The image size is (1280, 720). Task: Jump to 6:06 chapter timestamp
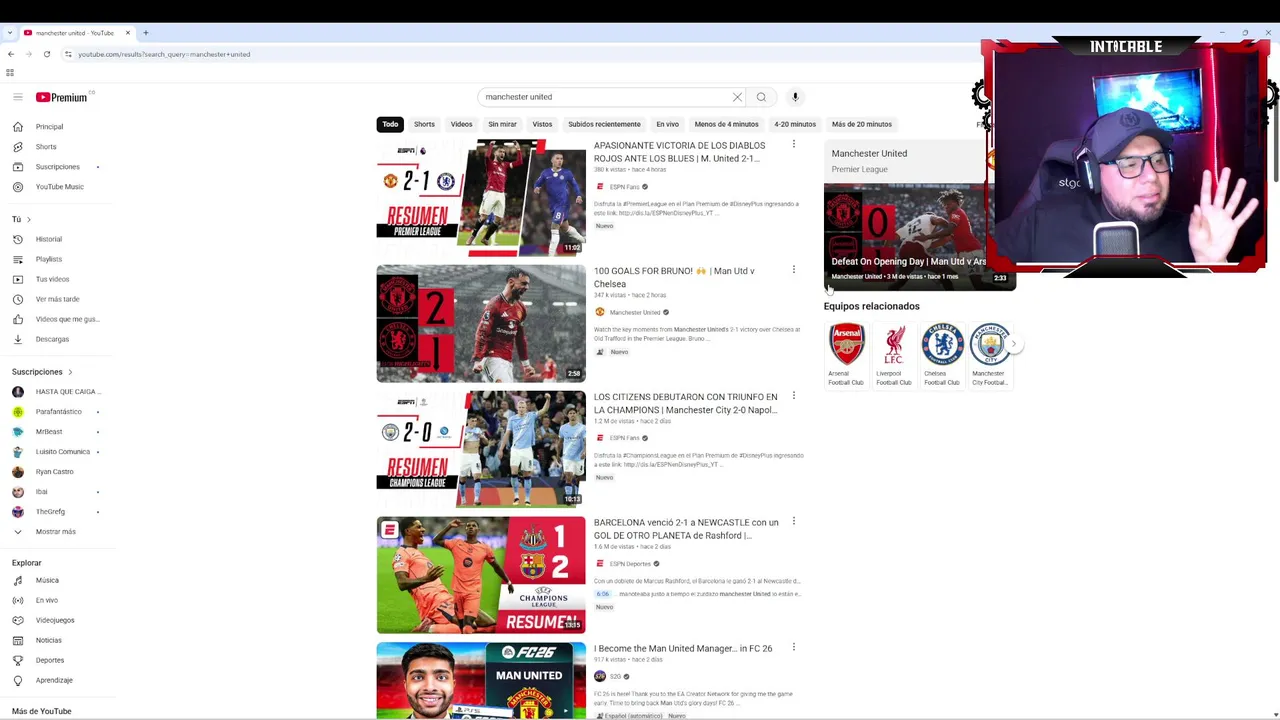coord(603,594)
